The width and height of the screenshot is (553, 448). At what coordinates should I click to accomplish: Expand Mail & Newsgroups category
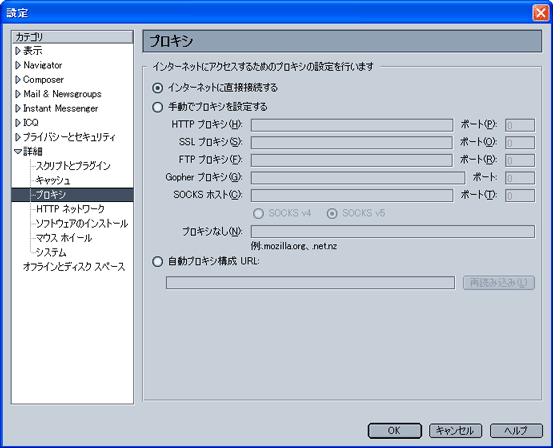click(18, 94)
